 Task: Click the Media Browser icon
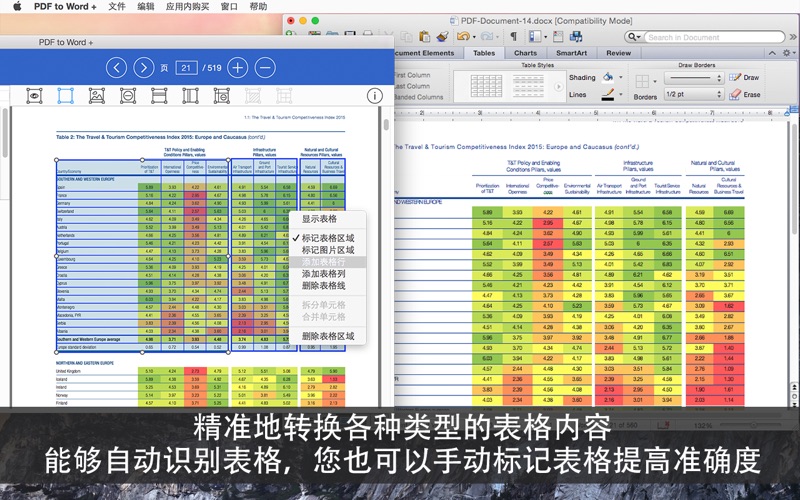coord(577,36)
